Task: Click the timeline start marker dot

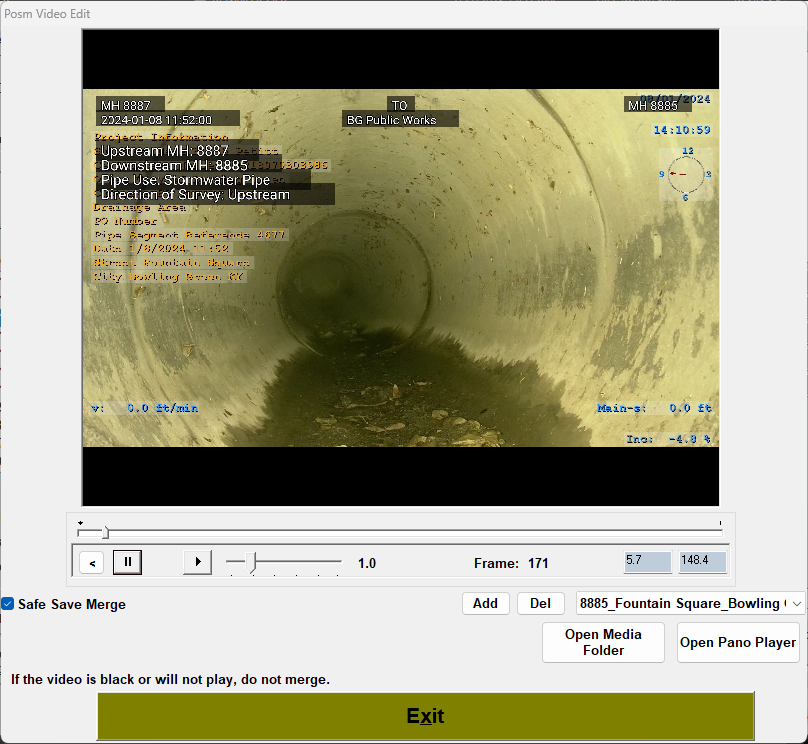Action: point(80,523)
